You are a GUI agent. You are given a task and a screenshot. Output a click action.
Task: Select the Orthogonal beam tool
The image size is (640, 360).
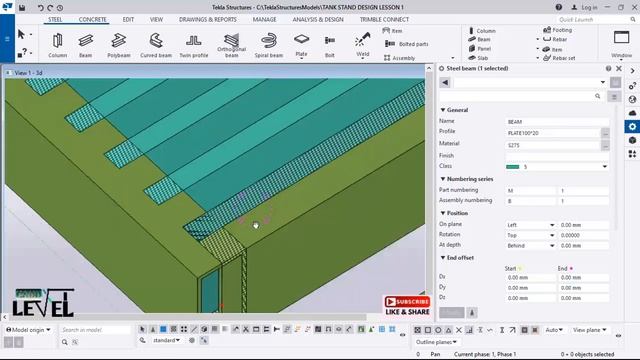[x=231, y=45]
